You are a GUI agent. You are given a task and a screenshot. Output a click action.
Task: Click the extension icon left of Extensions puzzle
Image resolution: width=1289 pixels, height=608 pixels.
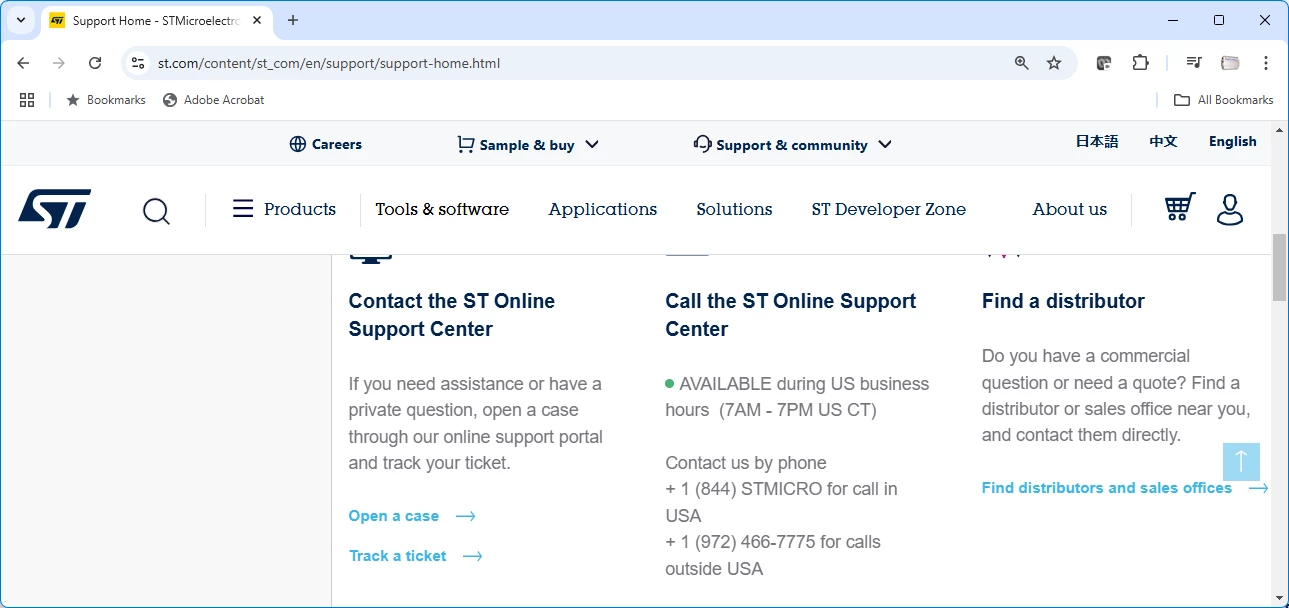[x=1104, y=63]
